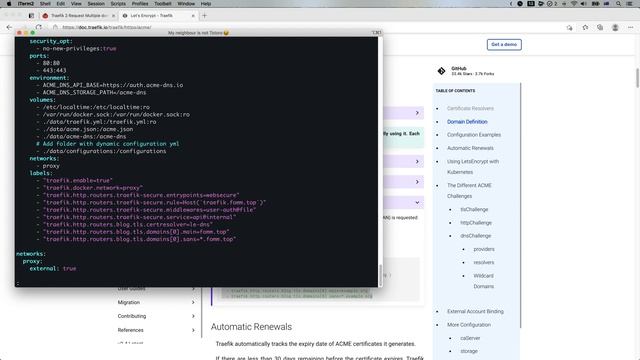Open the browser profile avatar icon

(615, 27)
